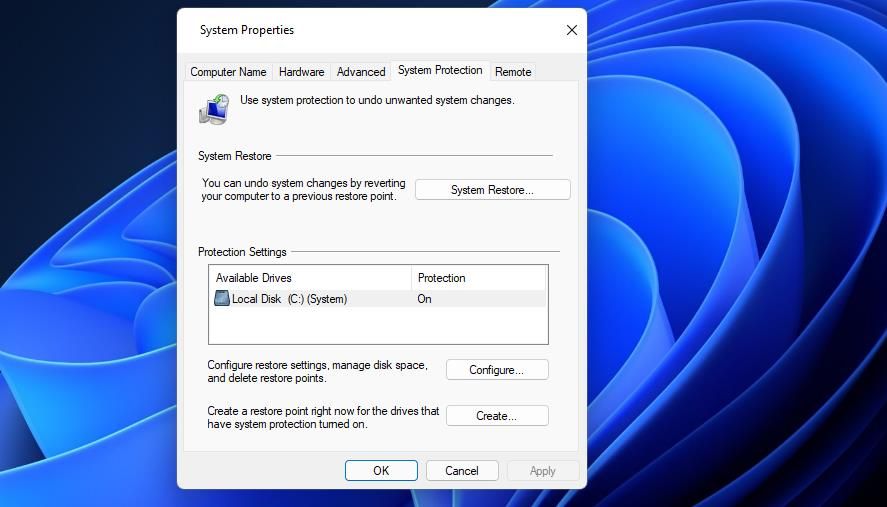Image resolution: width=887 pixels, height=507 pixels.
Task: Click the Available Drives column header
Action: [x=311, y=278]
